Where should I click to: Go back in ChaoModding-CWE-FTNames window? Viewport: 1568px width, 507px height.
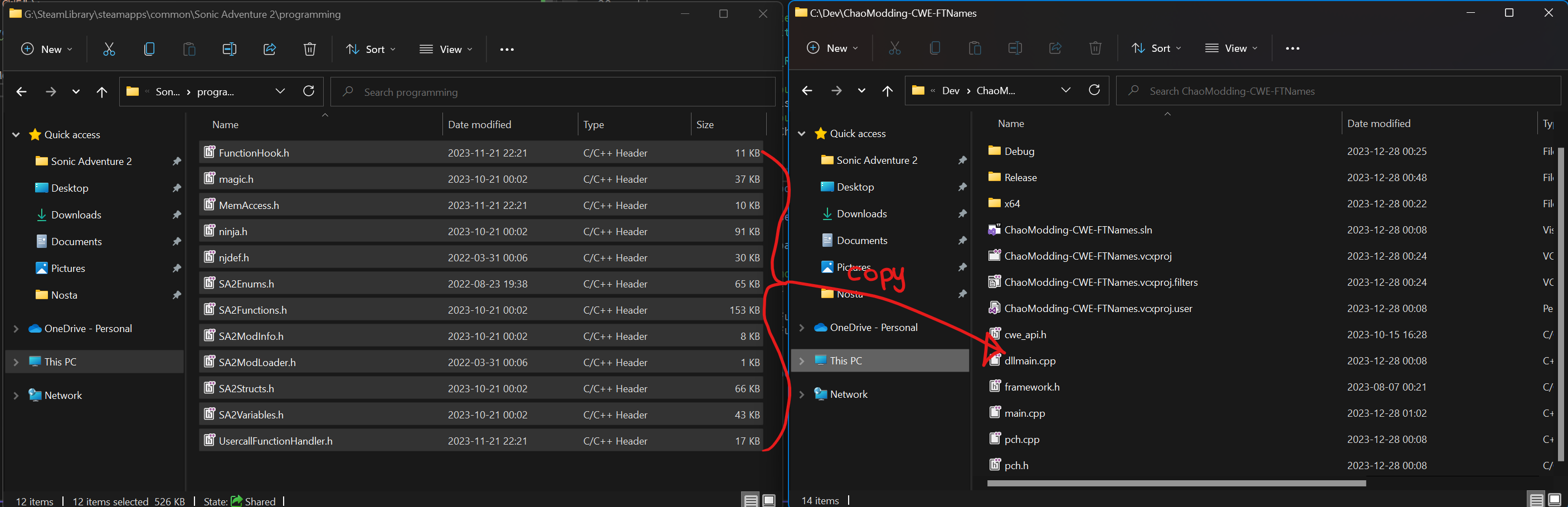pyautogui.click(x=807, y=91)
